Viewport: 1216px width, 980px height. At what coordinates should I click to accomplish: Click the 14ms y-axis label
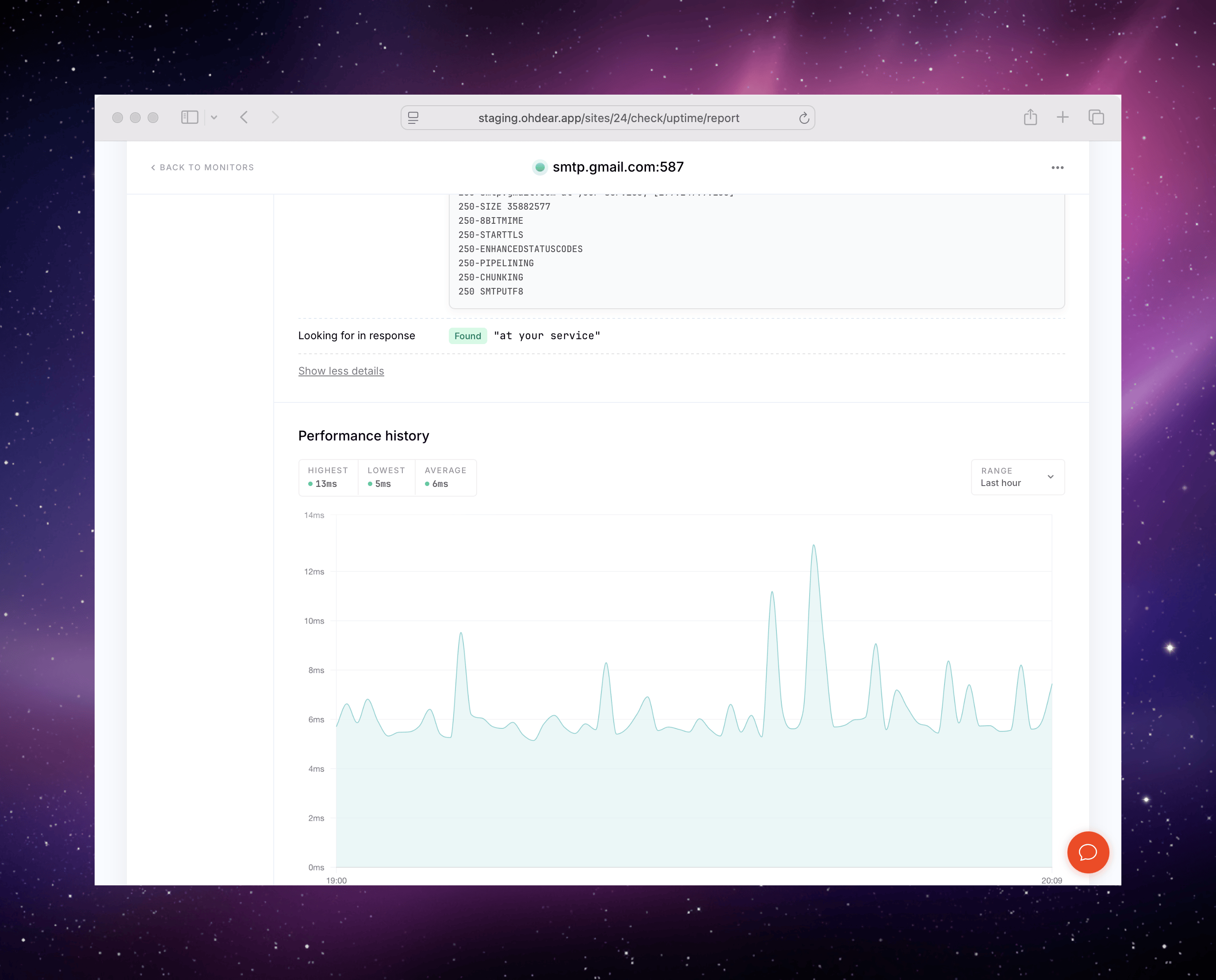coord(314,515)
